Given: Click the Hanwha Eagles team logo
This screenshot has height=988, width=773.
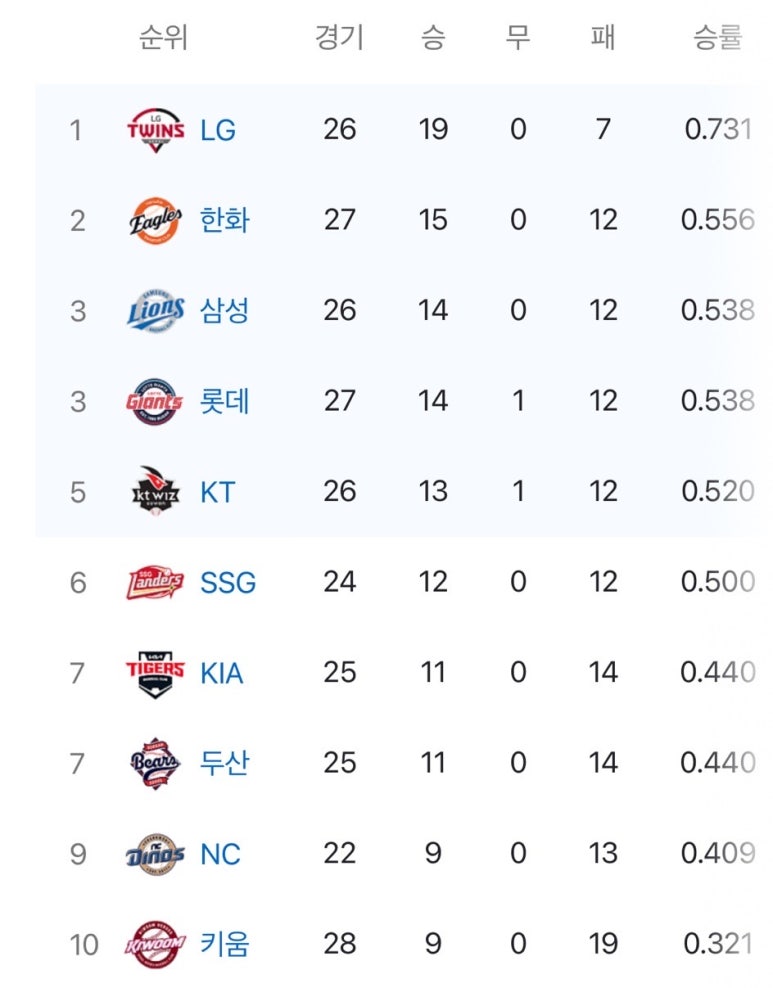Looking at the screenshot, I should 156,221.
